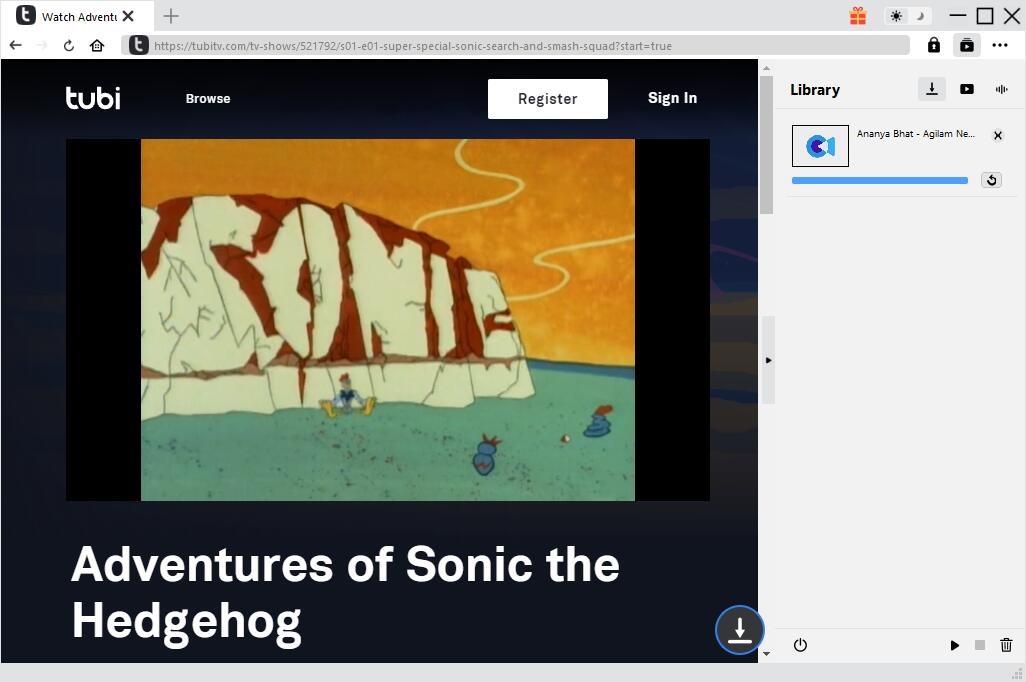Stop downloads with the square button
Viewport: 1026px width, 682px height.
(980, 645)
